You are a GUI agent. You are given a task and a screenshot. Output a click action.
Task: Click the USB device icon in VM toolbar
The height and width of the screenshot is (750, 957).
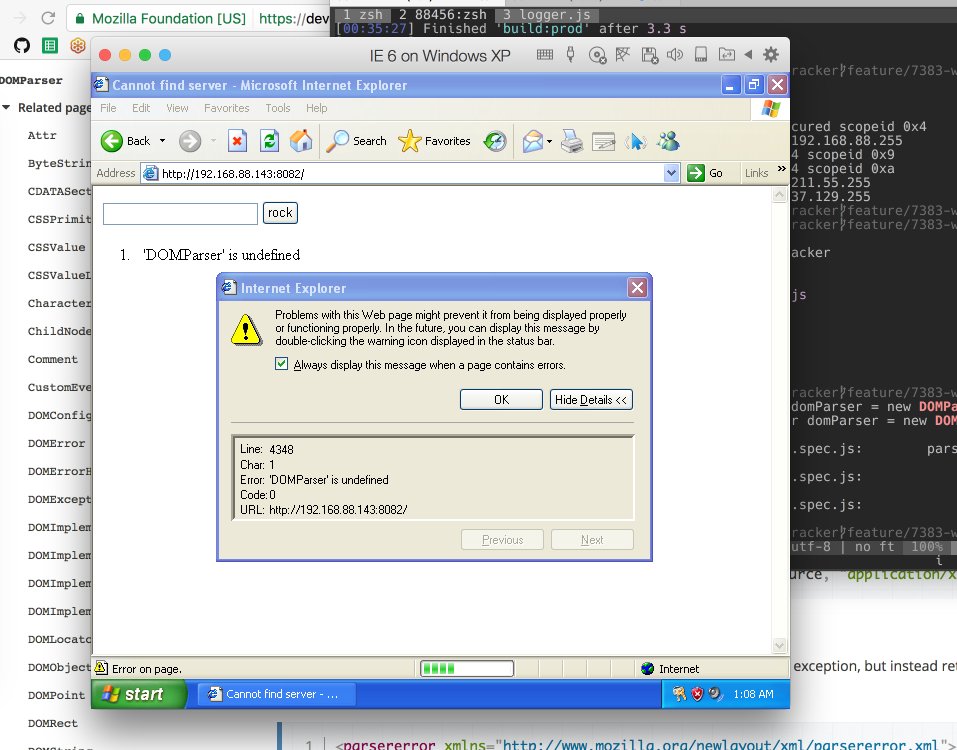(x=571, y=55)
